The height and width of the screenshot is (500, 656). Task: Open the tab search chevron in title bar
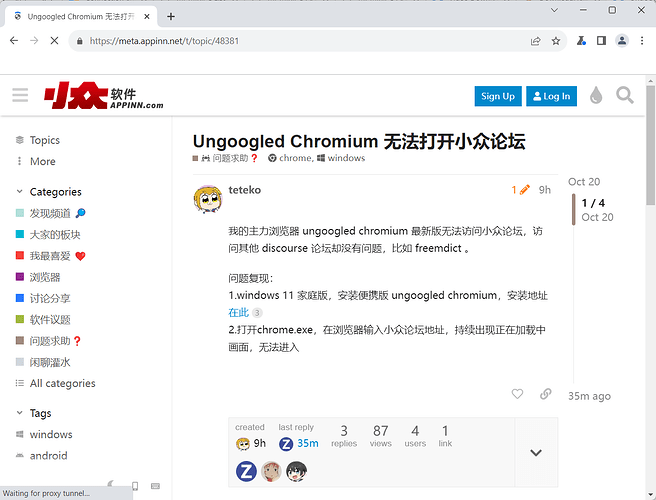click(x=554, y=10)
